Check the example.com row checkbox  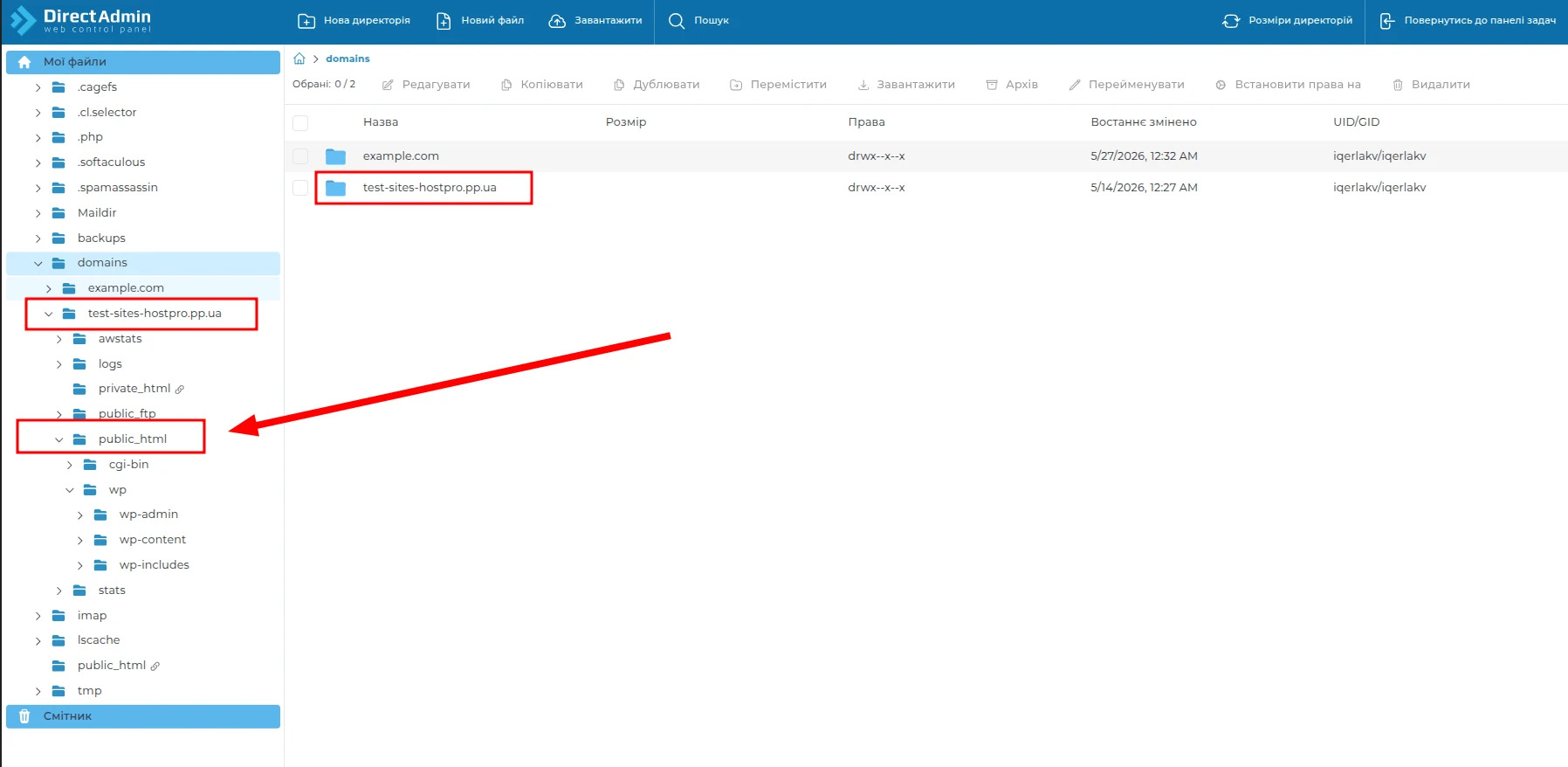click(x=300, y=156)
